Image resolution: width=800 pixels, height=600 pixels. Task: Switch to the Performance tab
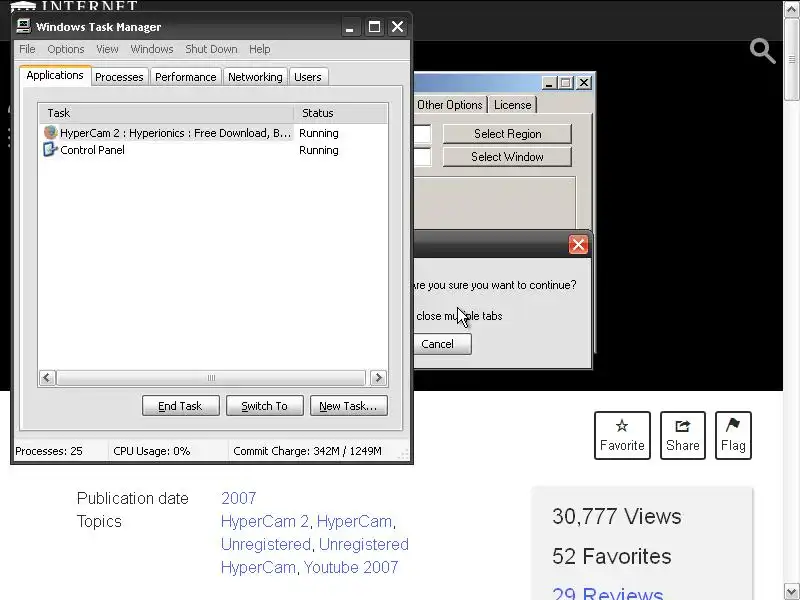(x=186, y=77)
